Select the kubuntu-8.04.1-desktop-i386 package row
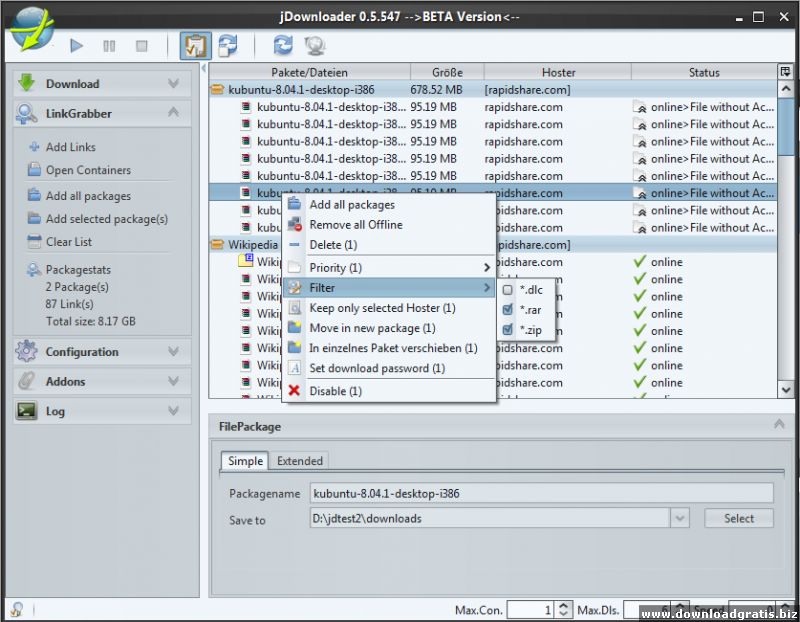Screen dimensions: 800x622 493,90
